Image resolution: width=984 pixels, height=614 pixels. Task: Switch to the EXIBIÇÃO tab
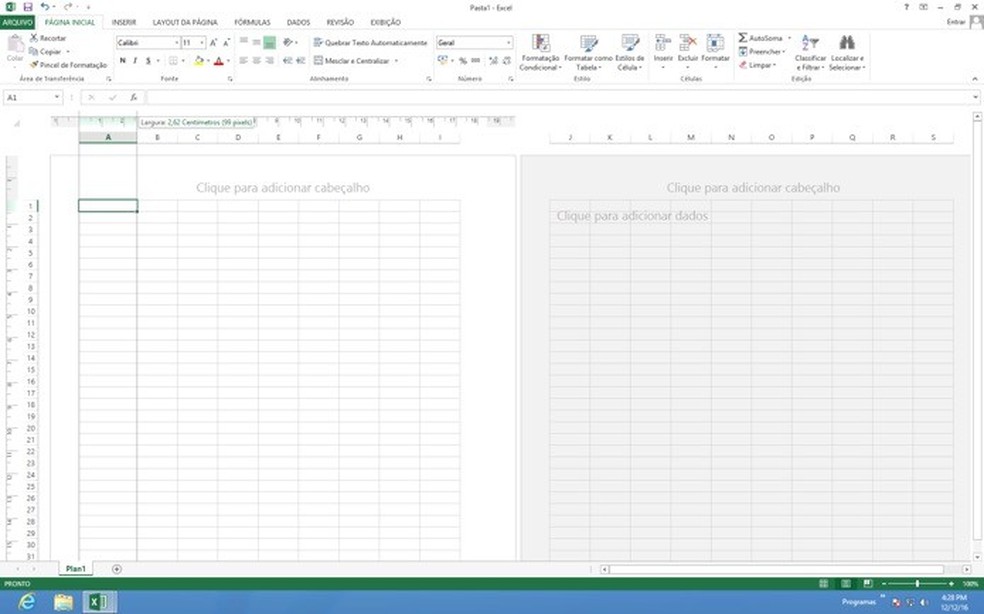385,22
